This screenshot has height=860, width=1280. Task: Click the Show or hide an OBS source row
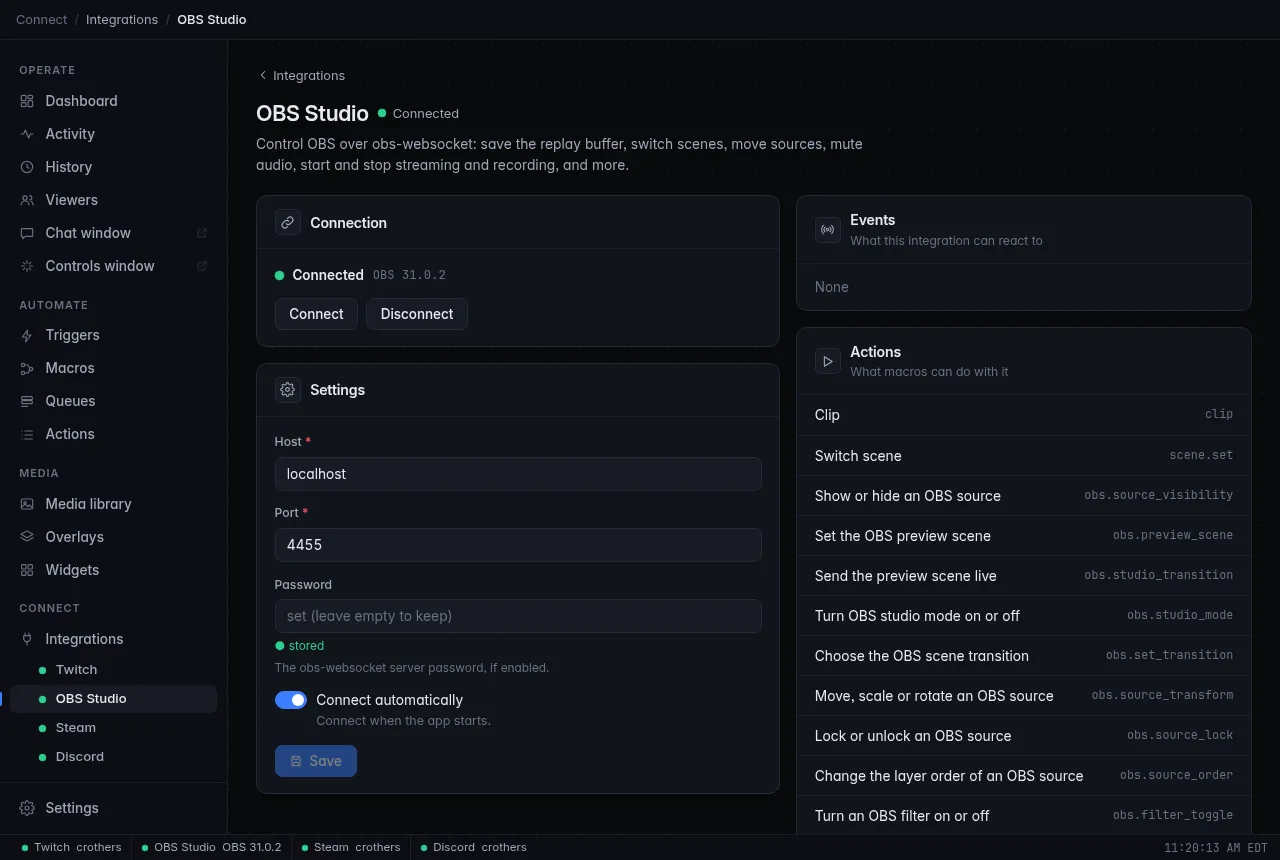[x=1024, y=495]
